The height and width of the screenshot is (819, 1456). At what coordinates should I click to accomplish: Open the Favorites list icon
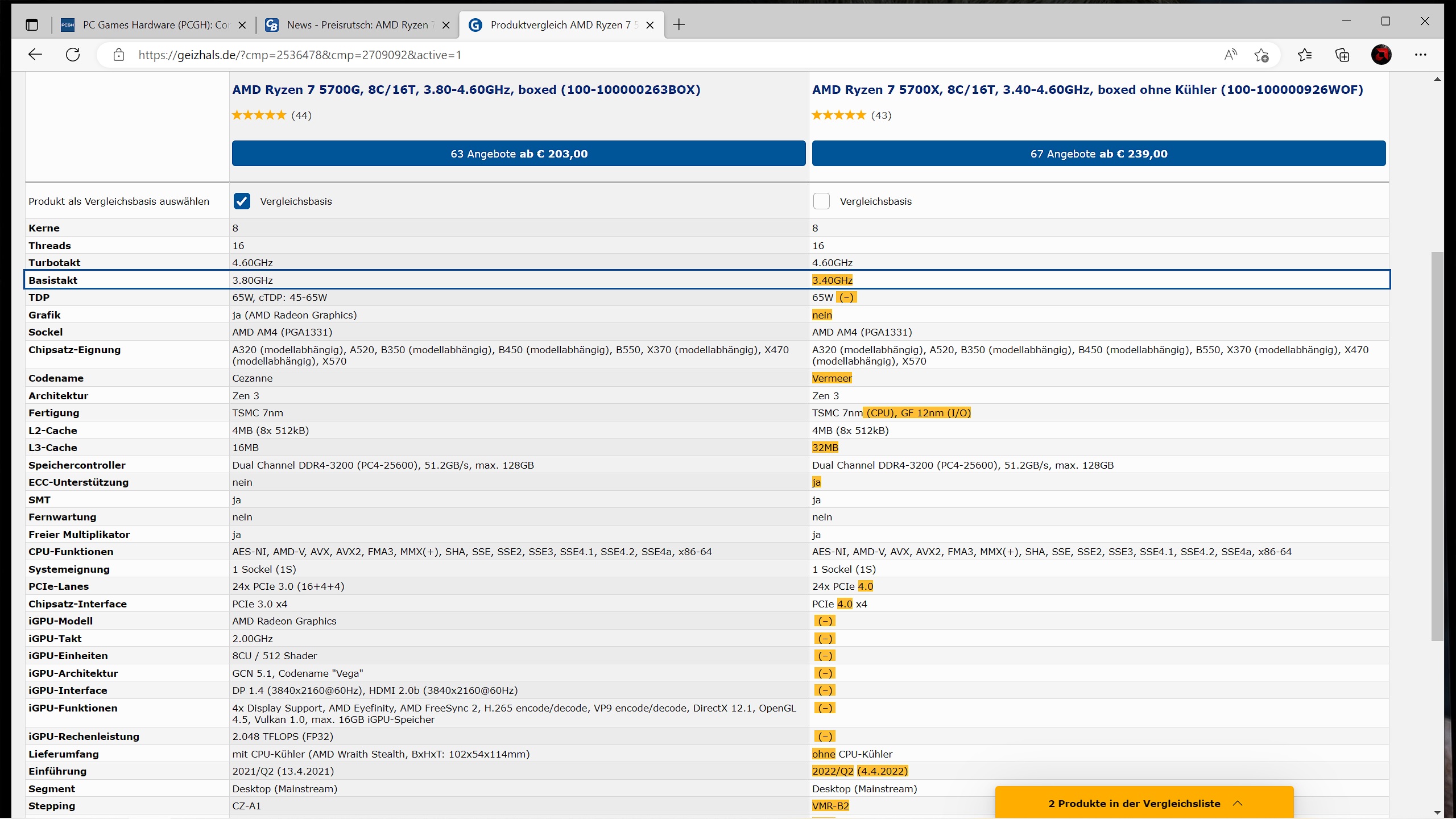1305,55
